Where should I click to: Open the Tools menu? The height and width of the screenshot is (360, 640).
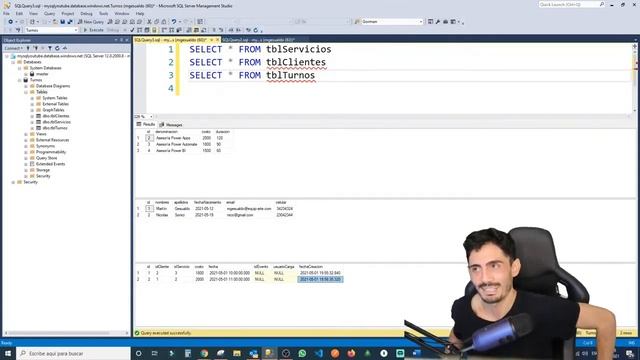tap(104, 13)
